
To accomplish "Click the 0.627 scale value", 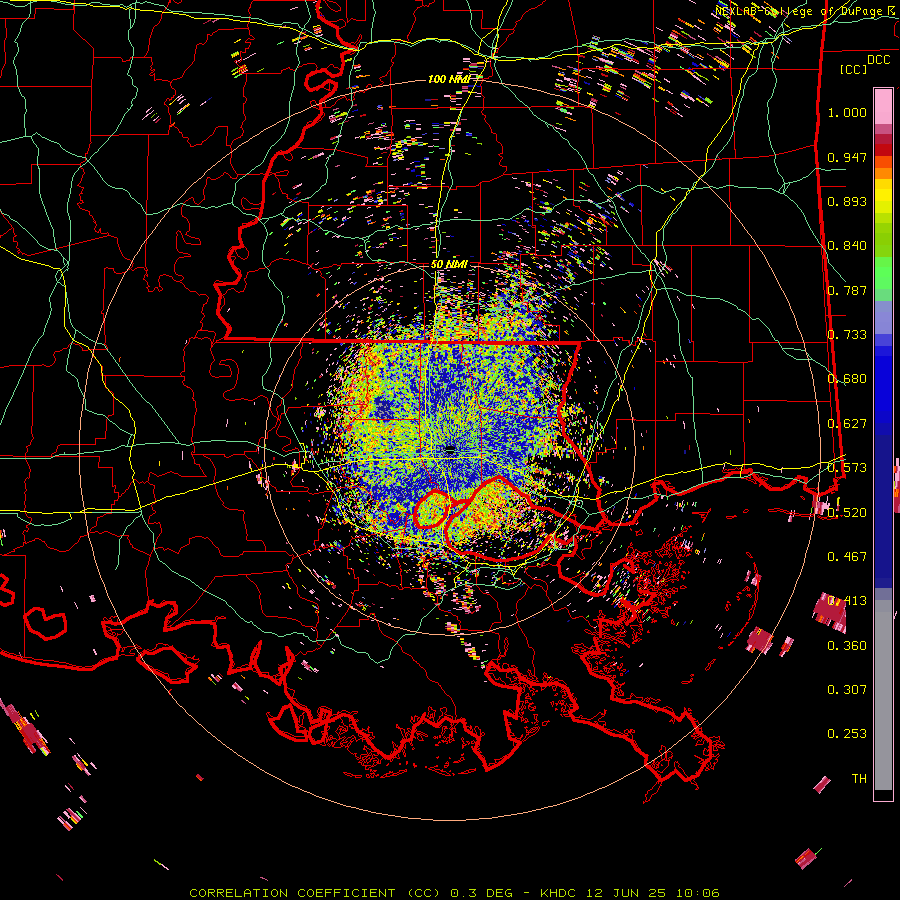I will coord(847,424).
